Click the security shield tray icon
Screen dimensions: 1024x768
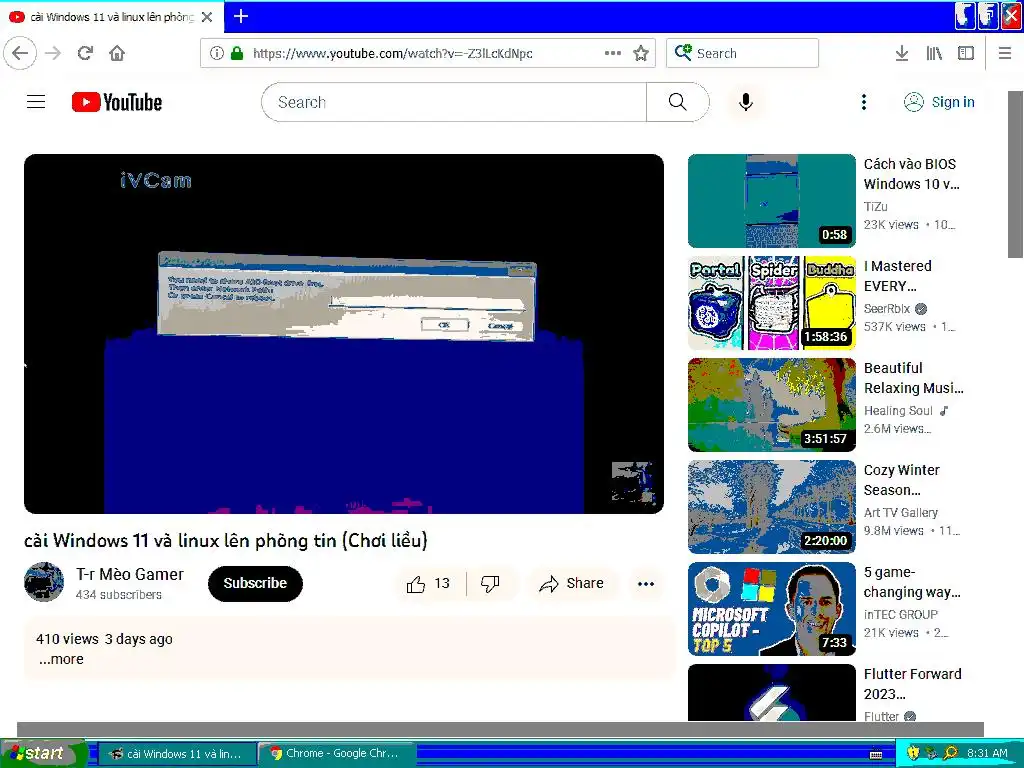(x=913, y=753)
